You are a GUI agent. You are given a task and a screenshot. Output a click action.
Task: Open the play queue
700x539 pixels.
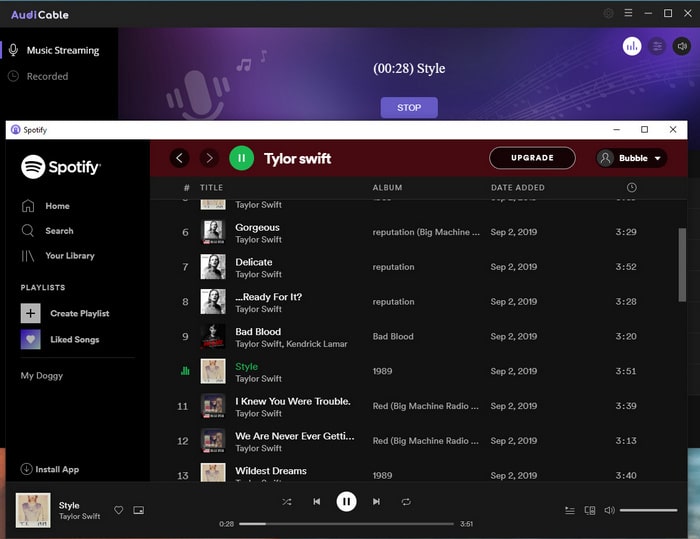click(570, 510)
